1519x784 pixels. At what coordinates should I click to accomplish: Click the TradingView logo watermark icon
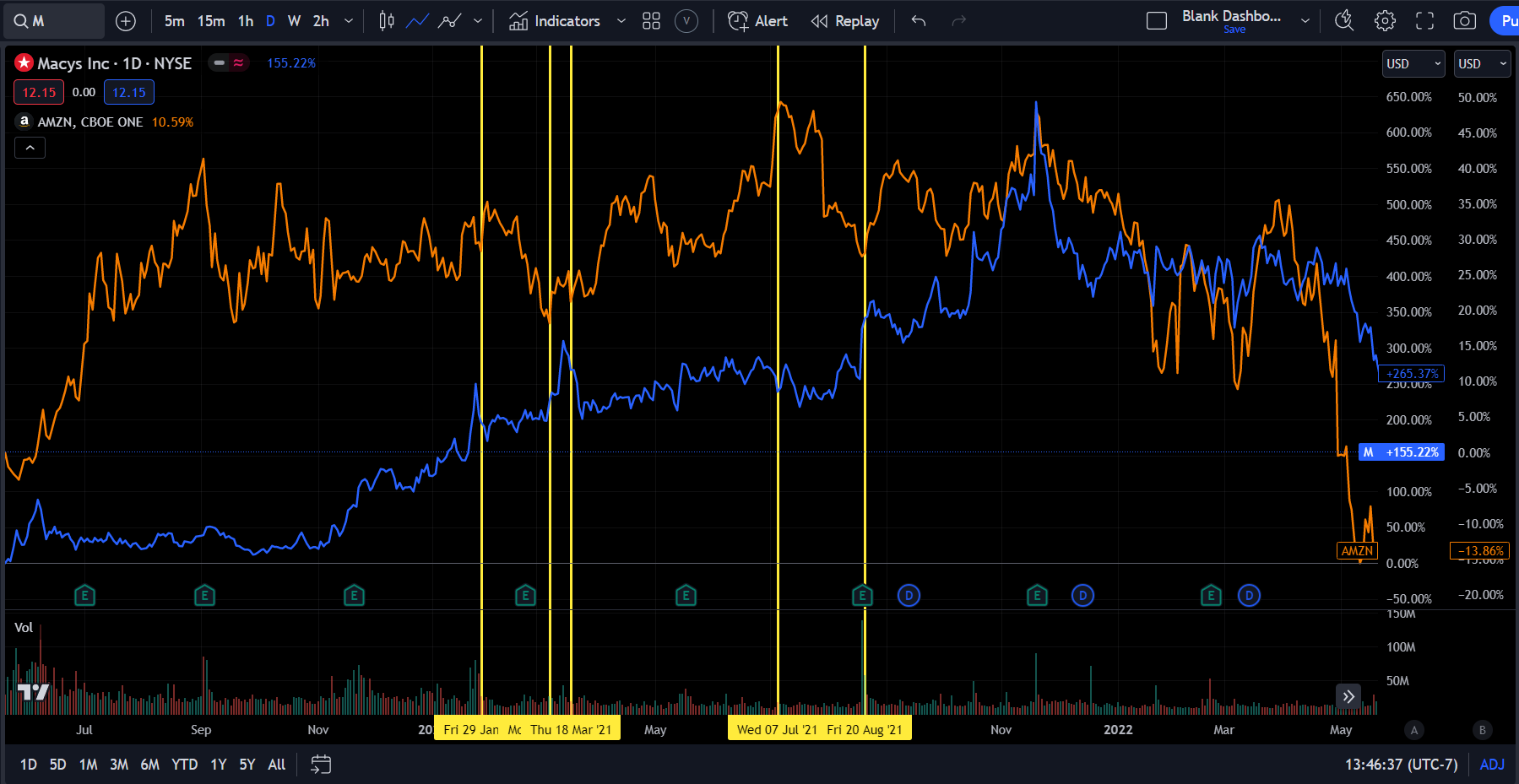(34, 693)
